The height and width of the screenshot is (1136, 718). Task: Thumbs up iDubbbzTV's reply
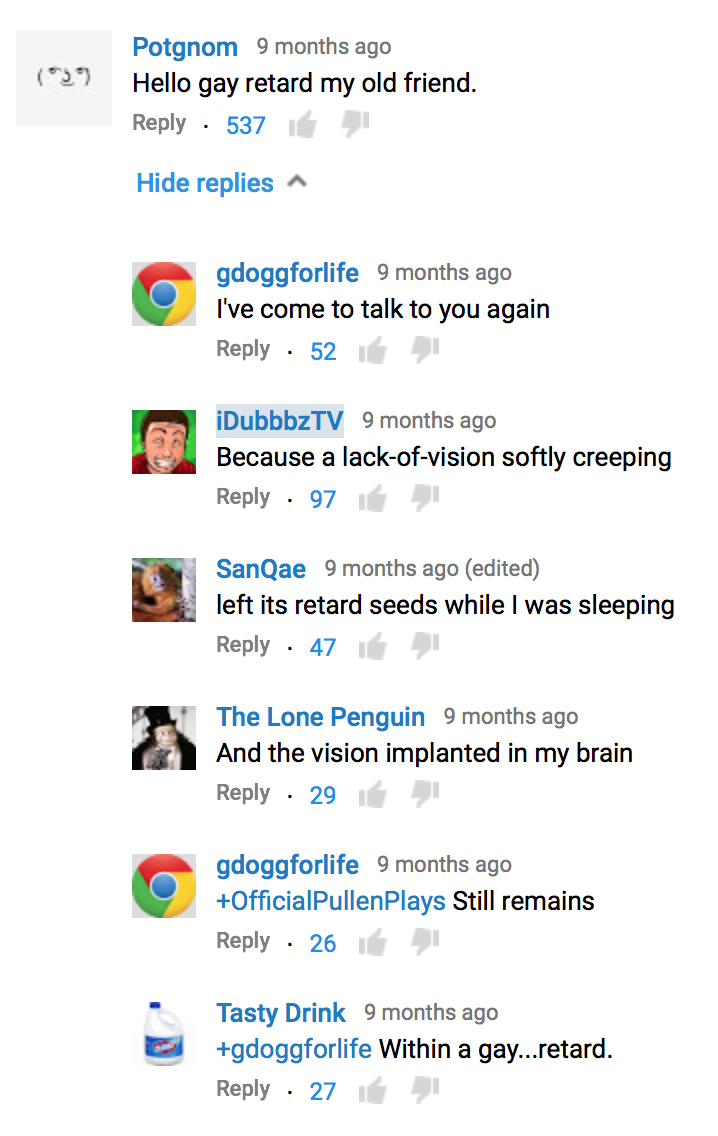click(372, 498)
